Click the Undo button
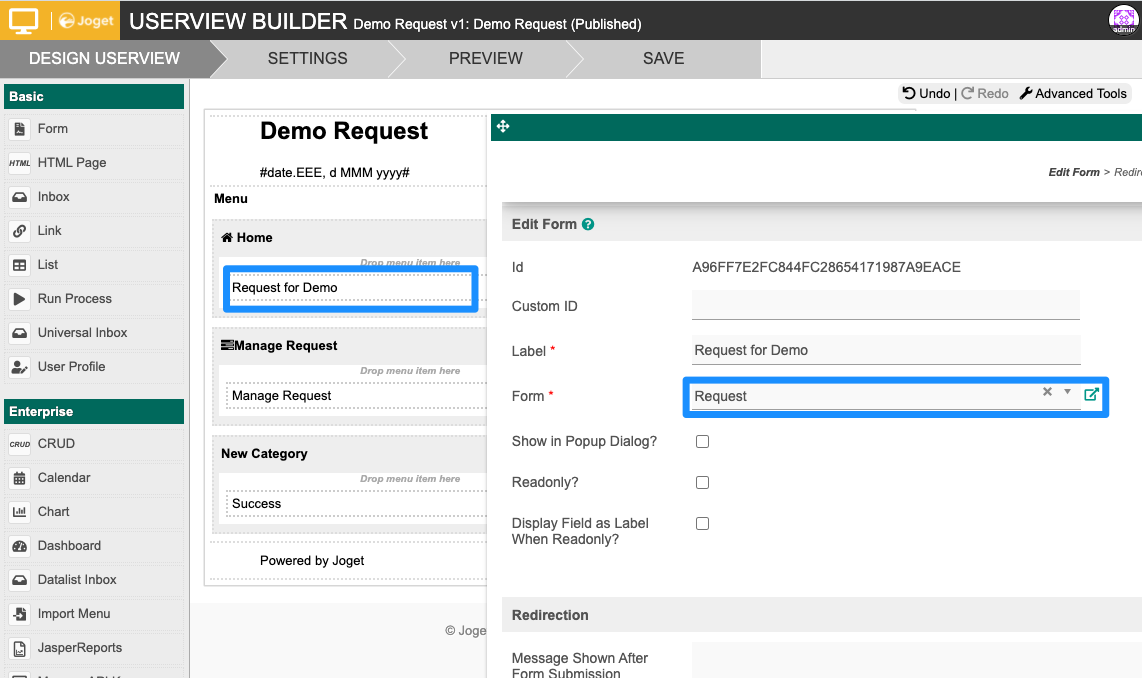Screen dimensions: 1142x678 926,93
